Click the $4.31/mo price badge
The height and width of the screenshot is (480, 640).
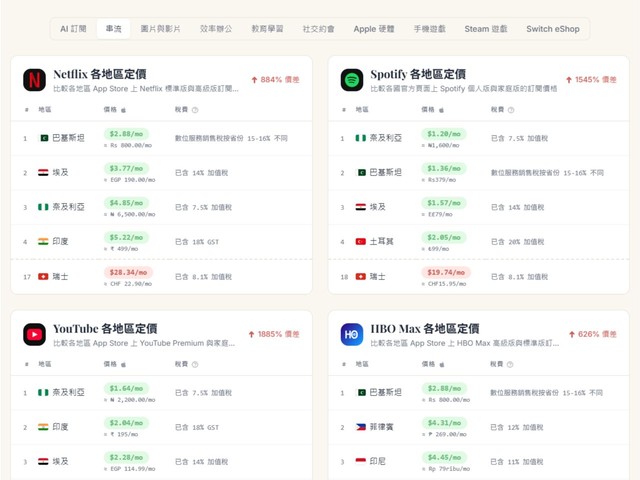444,422
